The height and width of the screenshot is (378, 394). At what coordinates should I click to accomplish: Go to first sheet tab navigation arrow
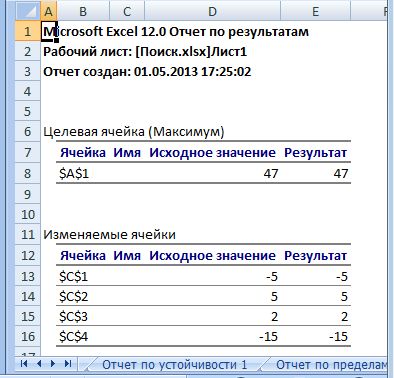(24, 363)
